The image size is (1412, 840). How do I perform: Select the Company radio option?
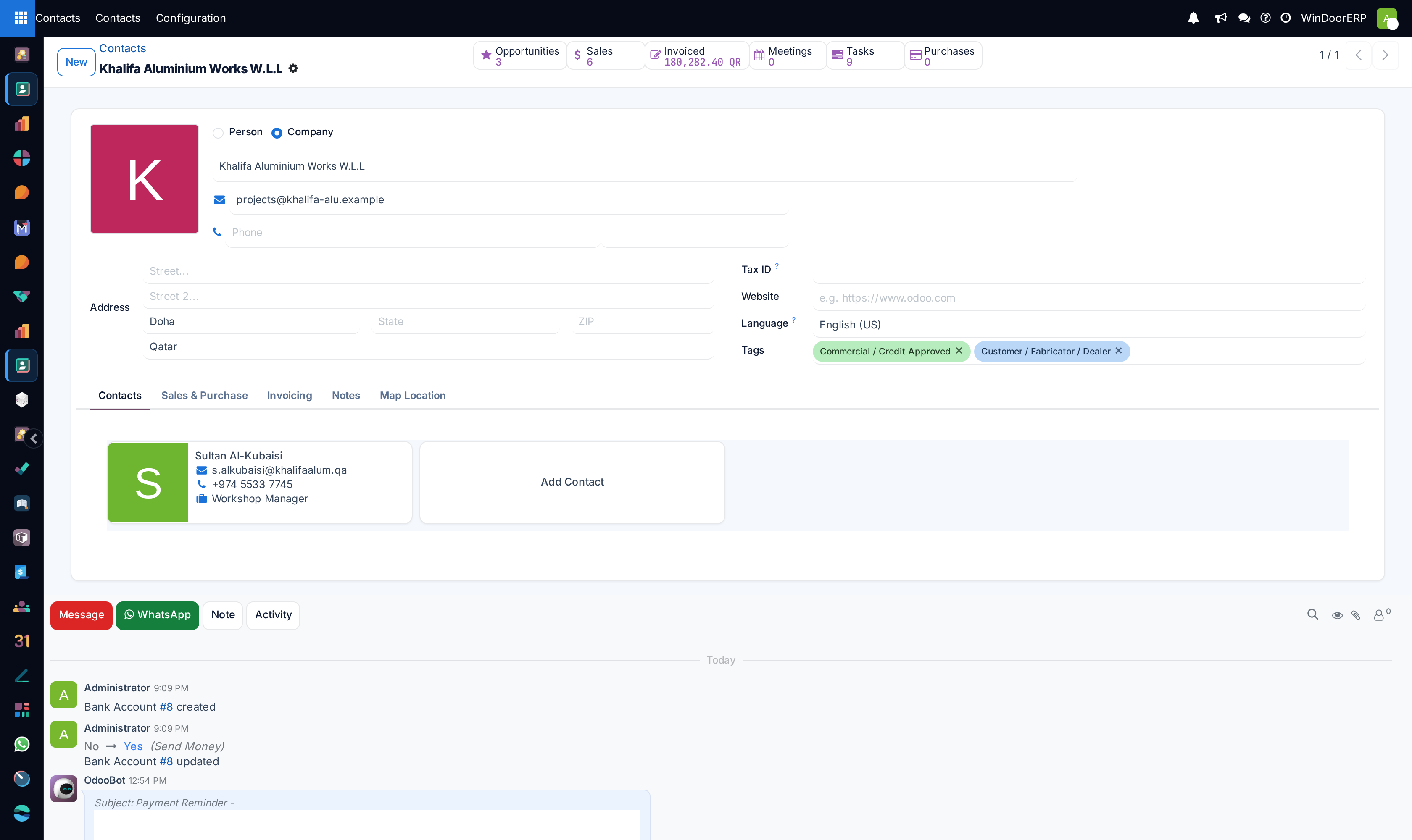(277, 132)
